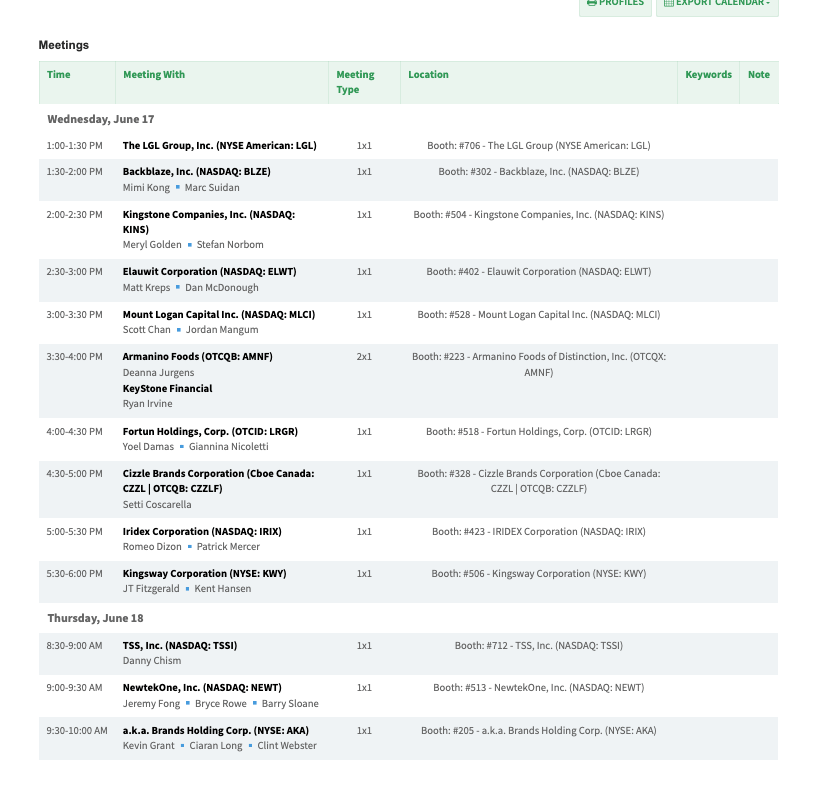Image resolution: width=835 pixels, height=787 pixels.
Task: Open TSS, Inc. (NASDAQ: TSSI) entry
Action: (180, 645)
